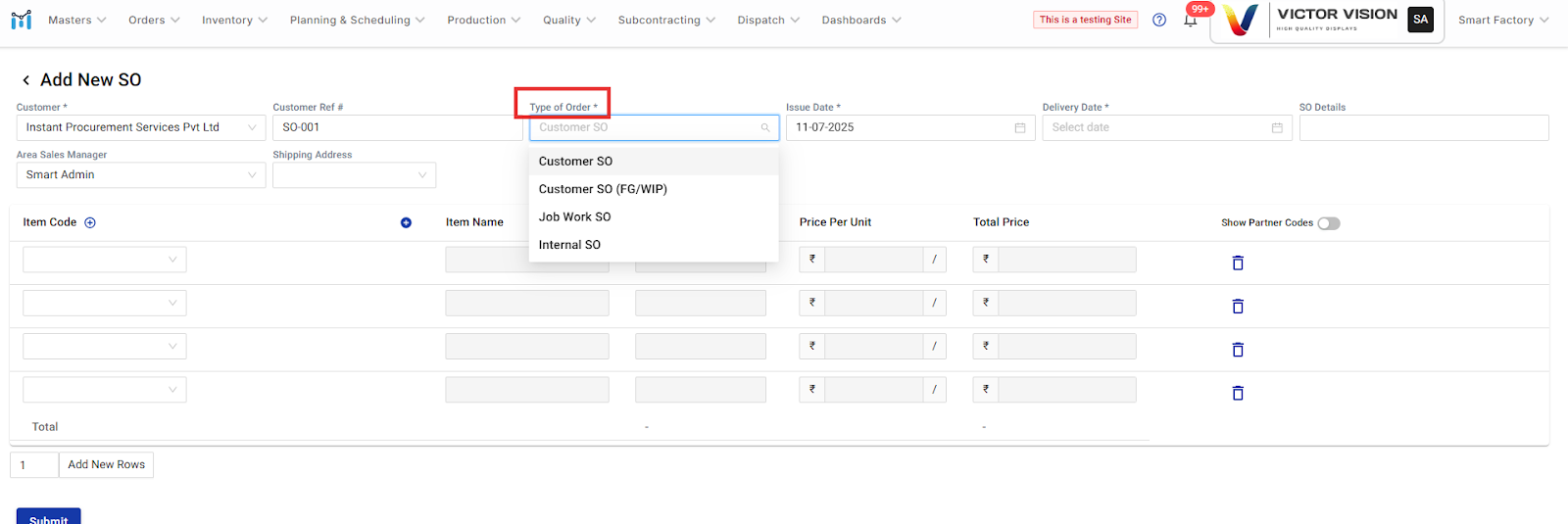
Task: Choose Customer SO (FG/WIP) option
Action: [x=603, y=189]
